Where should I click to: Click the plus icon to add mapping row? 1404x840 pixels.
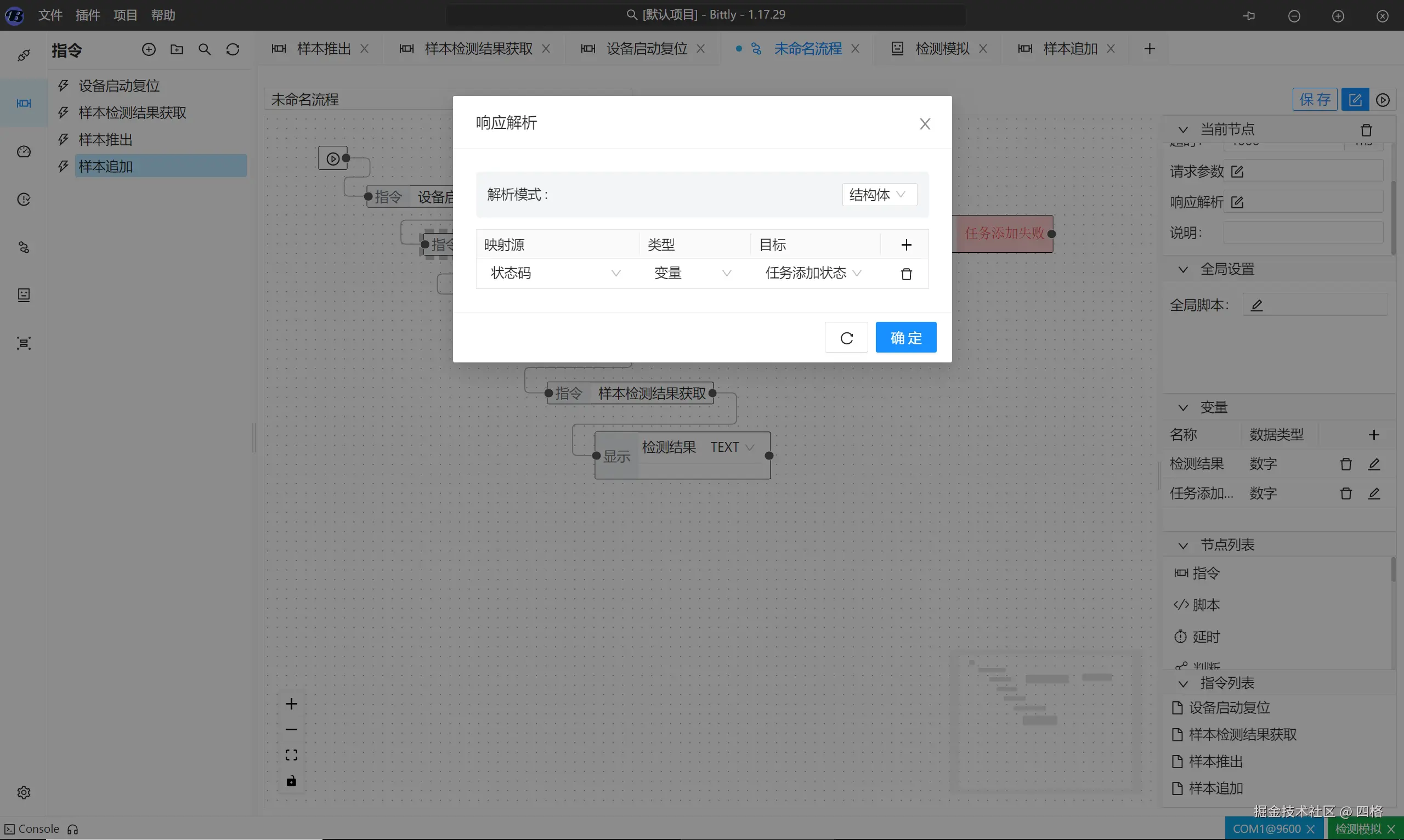906,245
